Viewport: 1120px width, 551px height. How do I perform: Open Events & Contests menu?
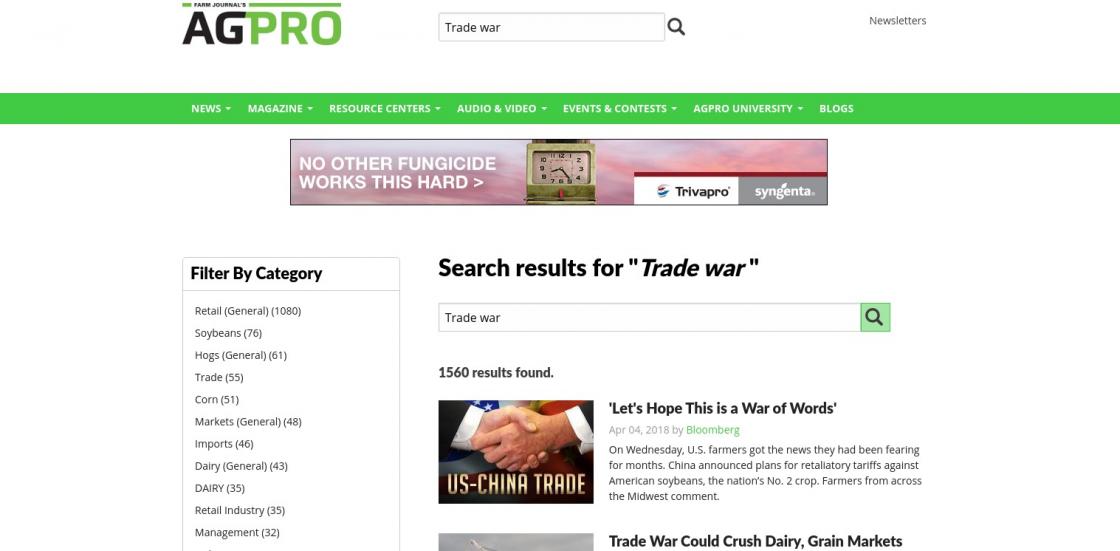pyautogui.click(x=619, y=109)
